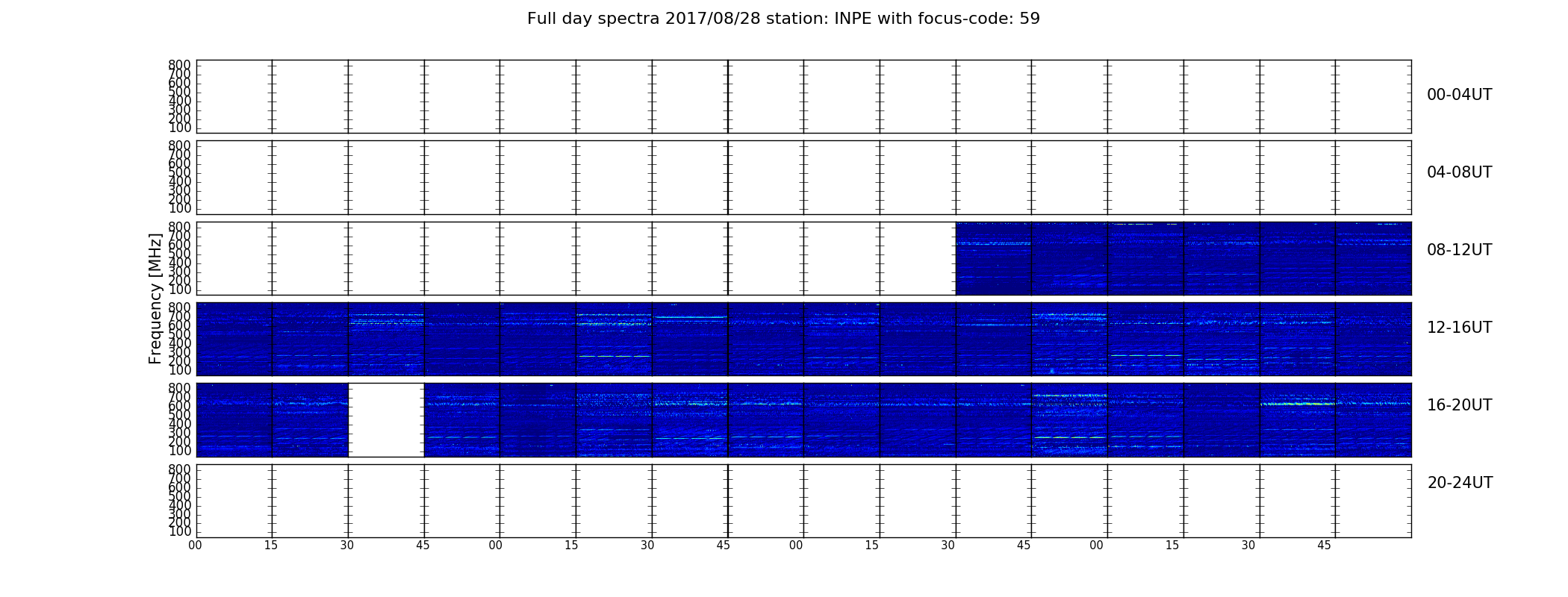The image size is (1568, 597).
Task: Click the plot title 'Full day spectra 2017/08/28'
Action: point(783,19)
